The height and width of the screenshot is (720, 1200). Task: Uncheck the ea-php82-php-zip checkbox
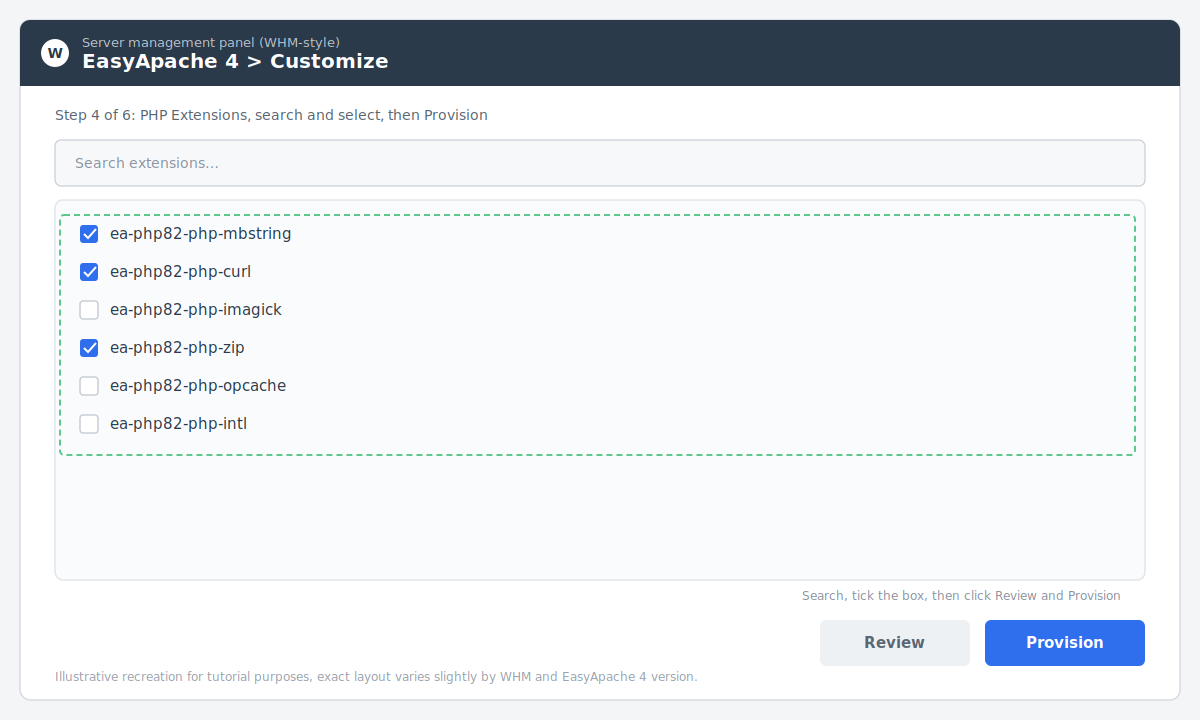click(x=89, y=348)
